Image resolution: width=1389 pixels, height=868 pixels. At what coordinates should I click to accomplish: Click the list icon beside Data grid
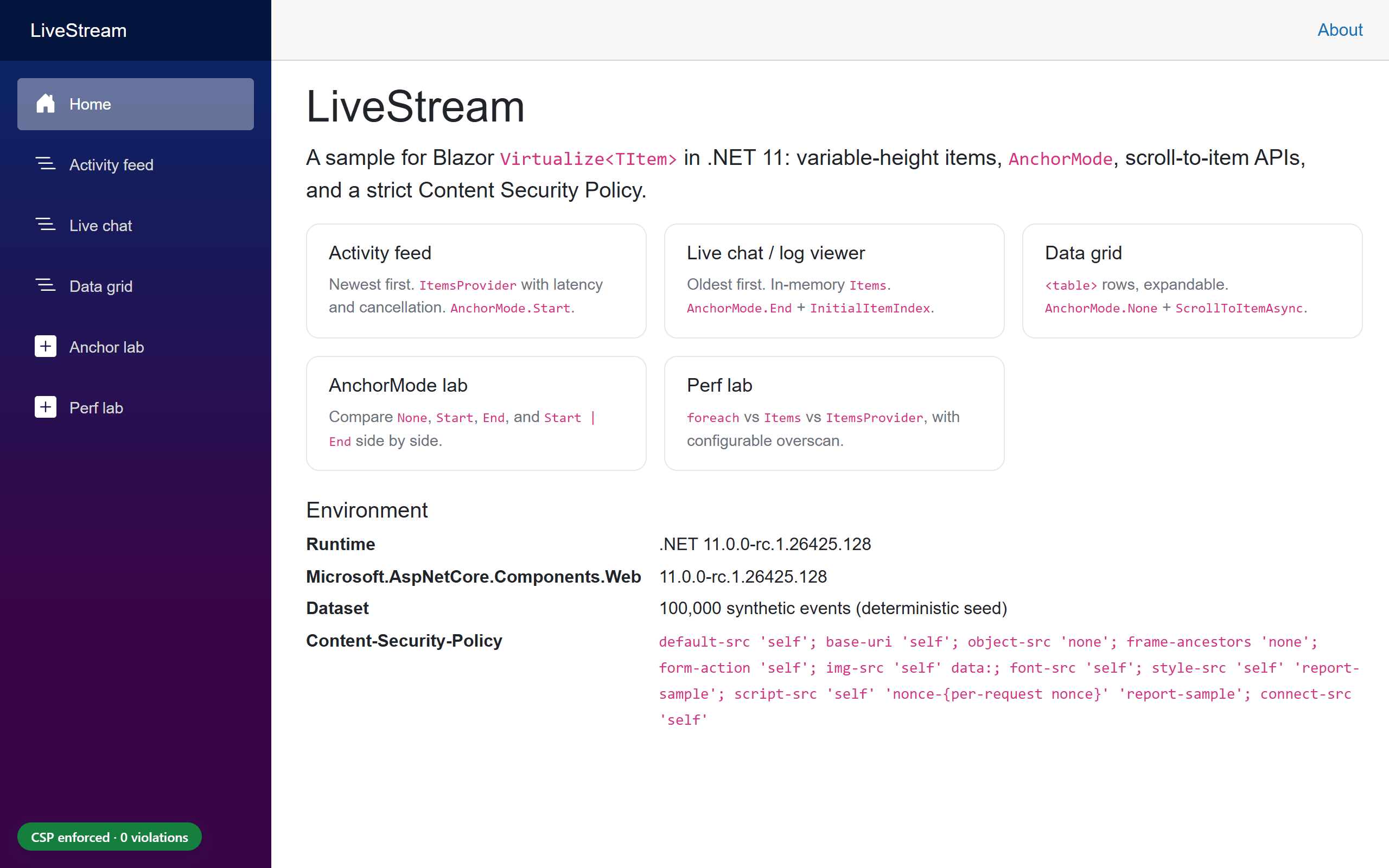pyautogui.click(x=46, y=286)
